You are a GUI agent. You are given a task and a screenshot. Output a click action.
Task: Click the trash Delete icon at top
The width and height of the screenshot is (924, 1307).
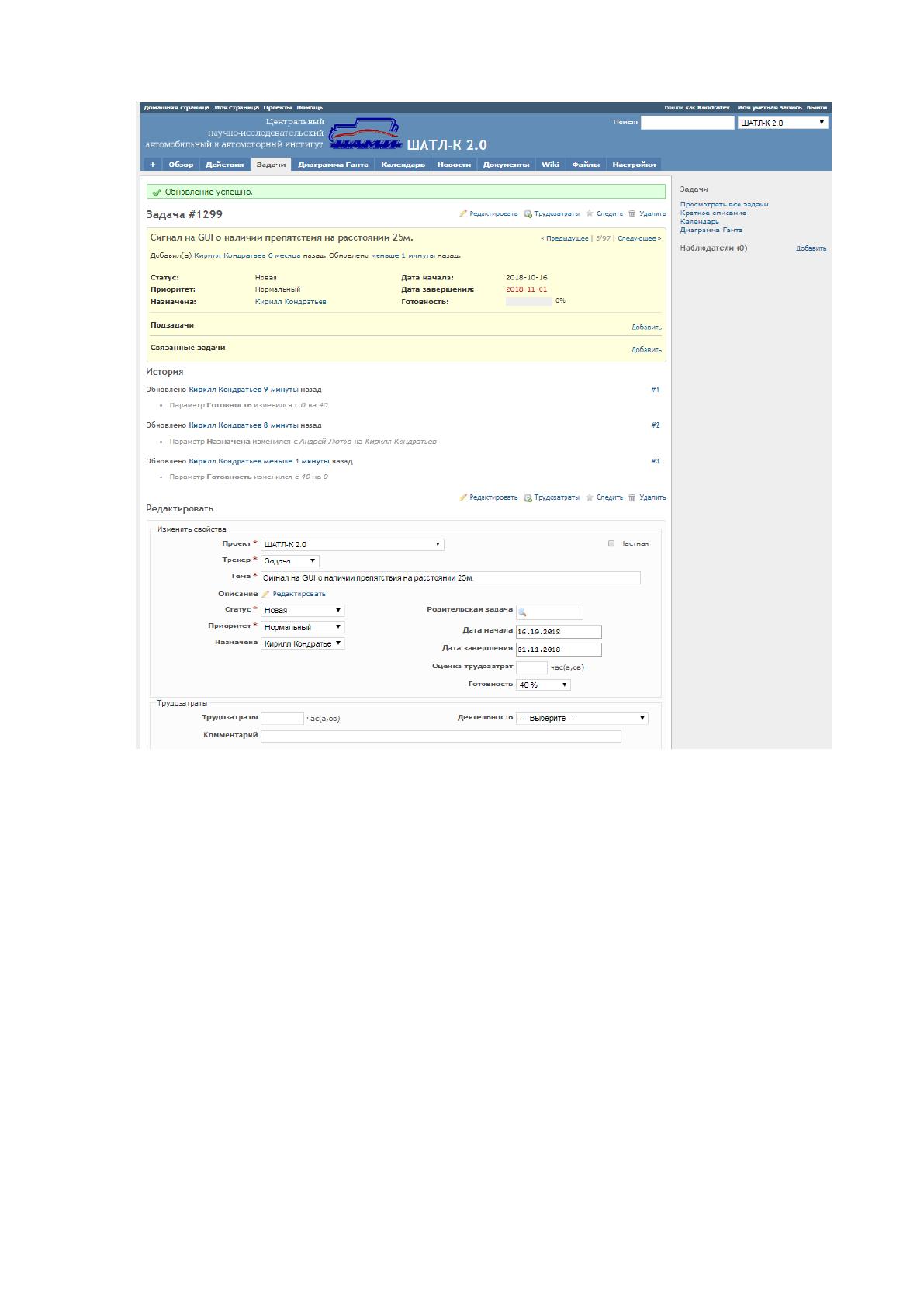click(632, 213)
